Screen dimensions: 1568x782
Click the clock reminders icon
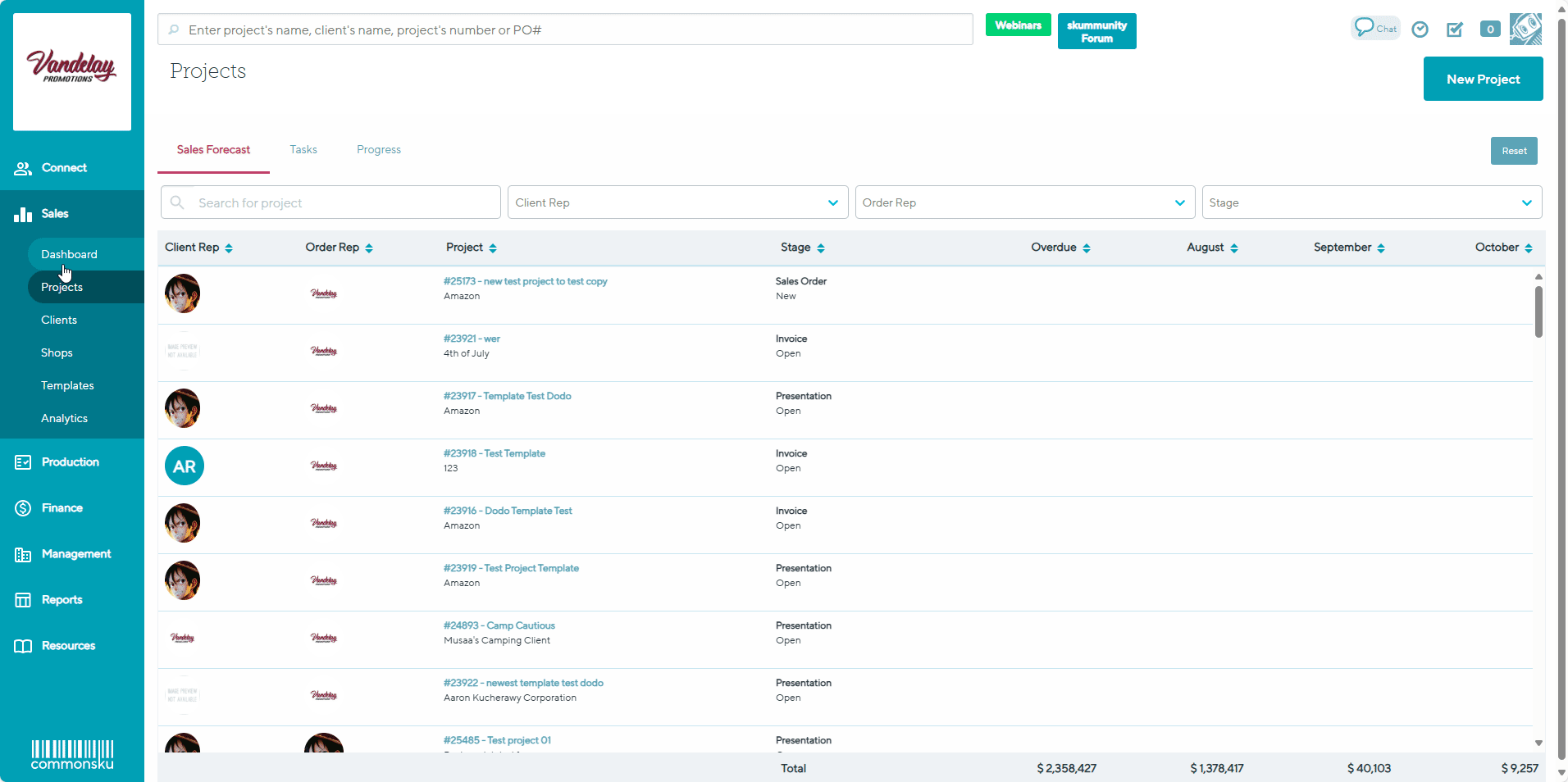[1420, 30]
